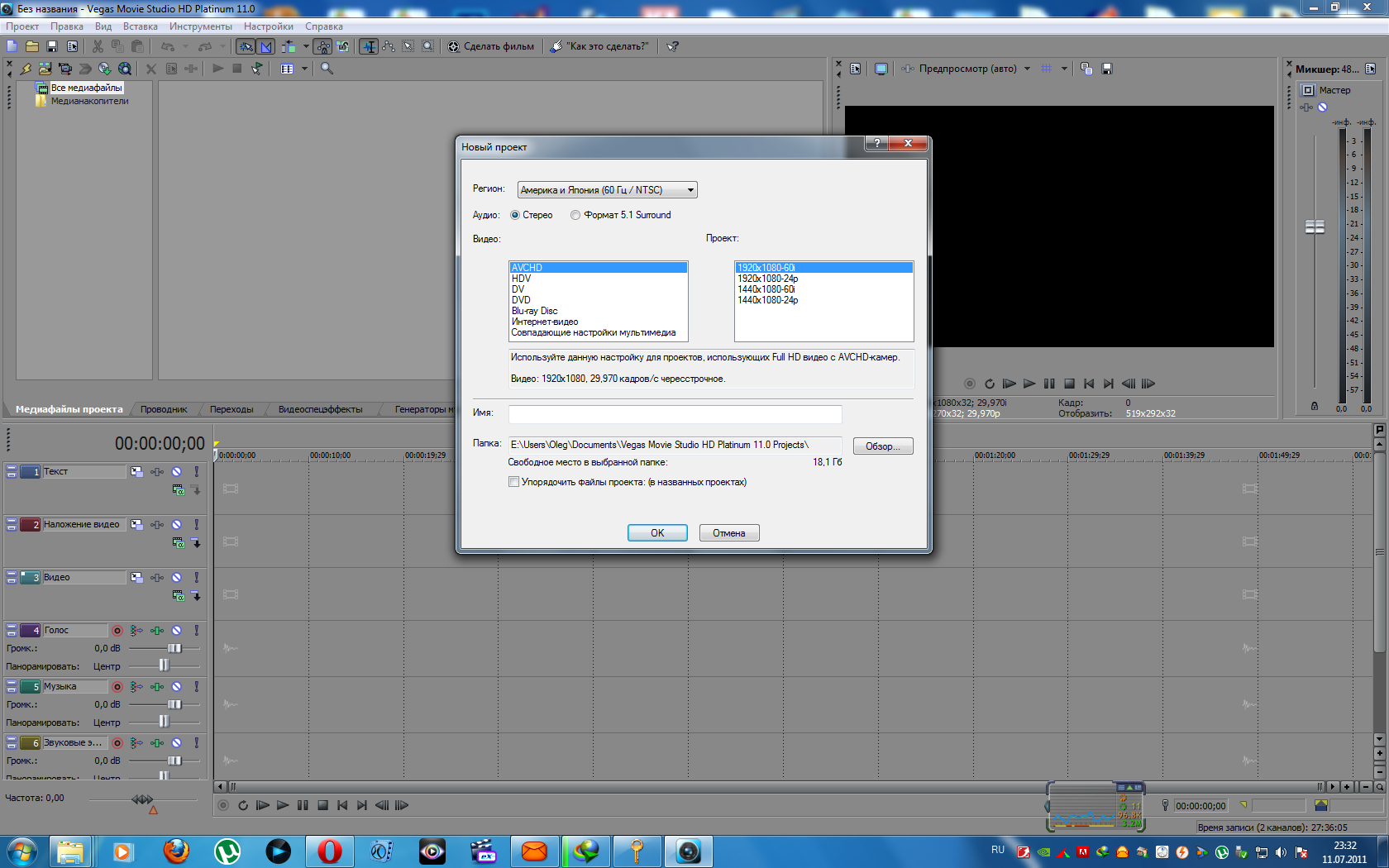Click the media search magnifier icon

[x=327, y=69]
